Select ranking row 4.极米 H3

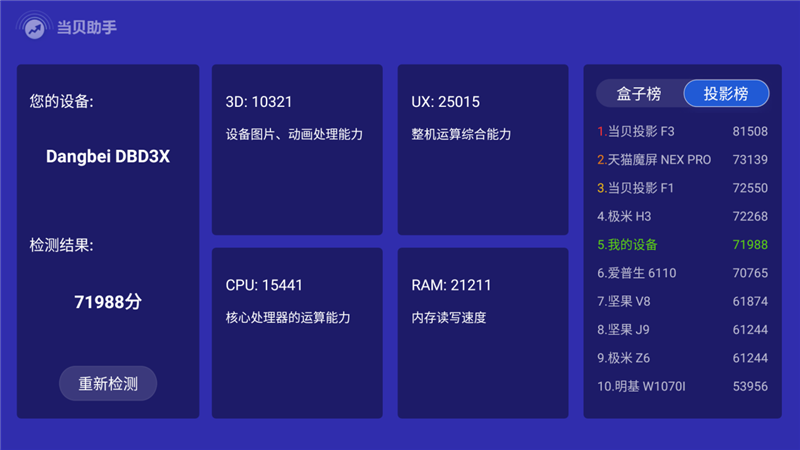tap(682, 216)
